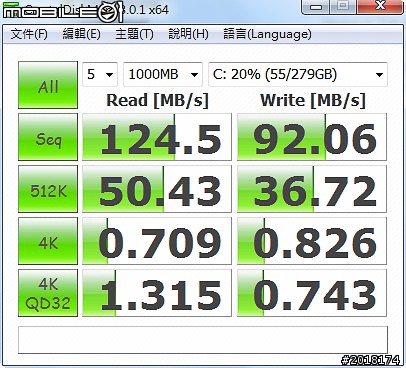The width and height of the screenshot is (406, 368).
Task: Select the 4K read value 0.709
Action: click(x=157, y=241)
